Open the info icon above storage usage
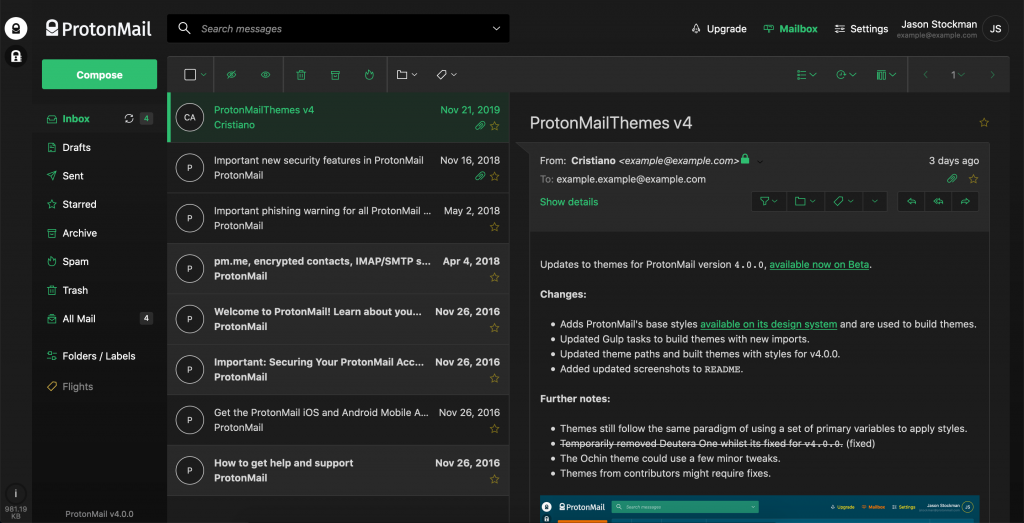 tap(16, 494)
